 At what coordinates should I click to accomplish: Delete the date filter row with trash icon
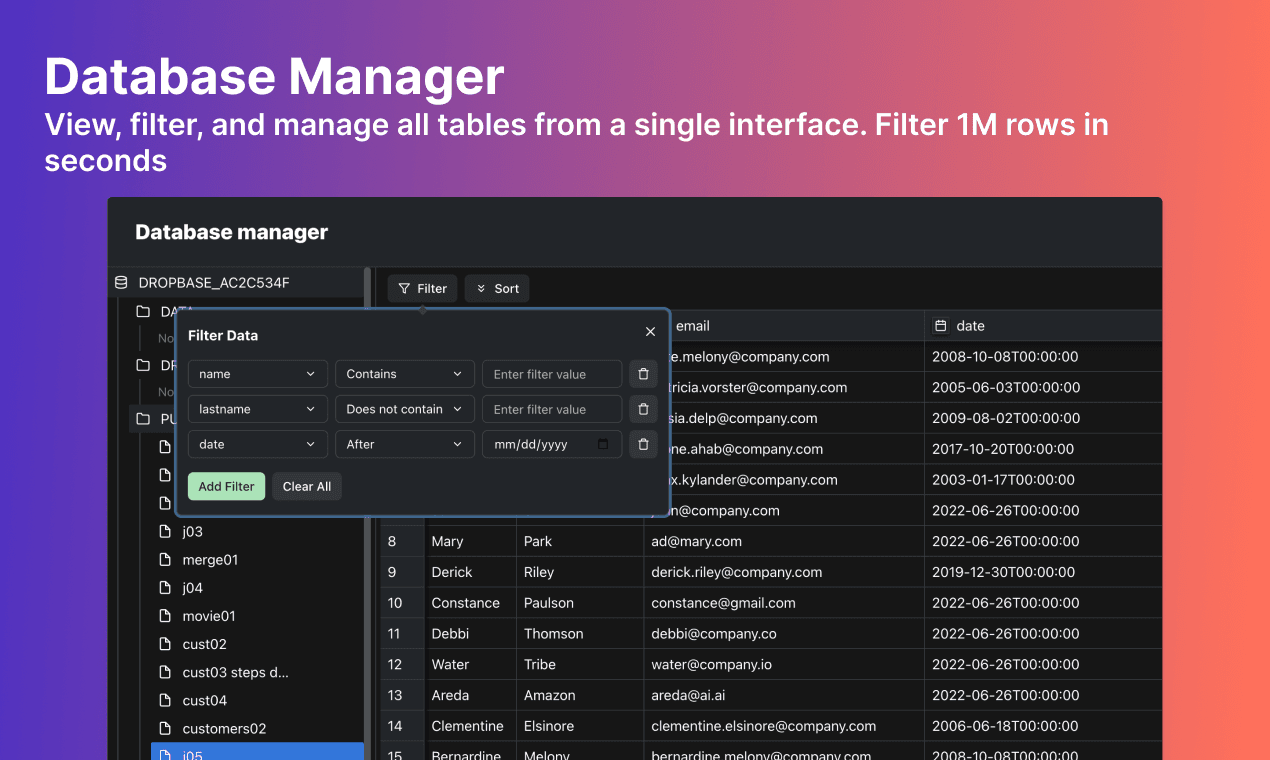[643, 444]
